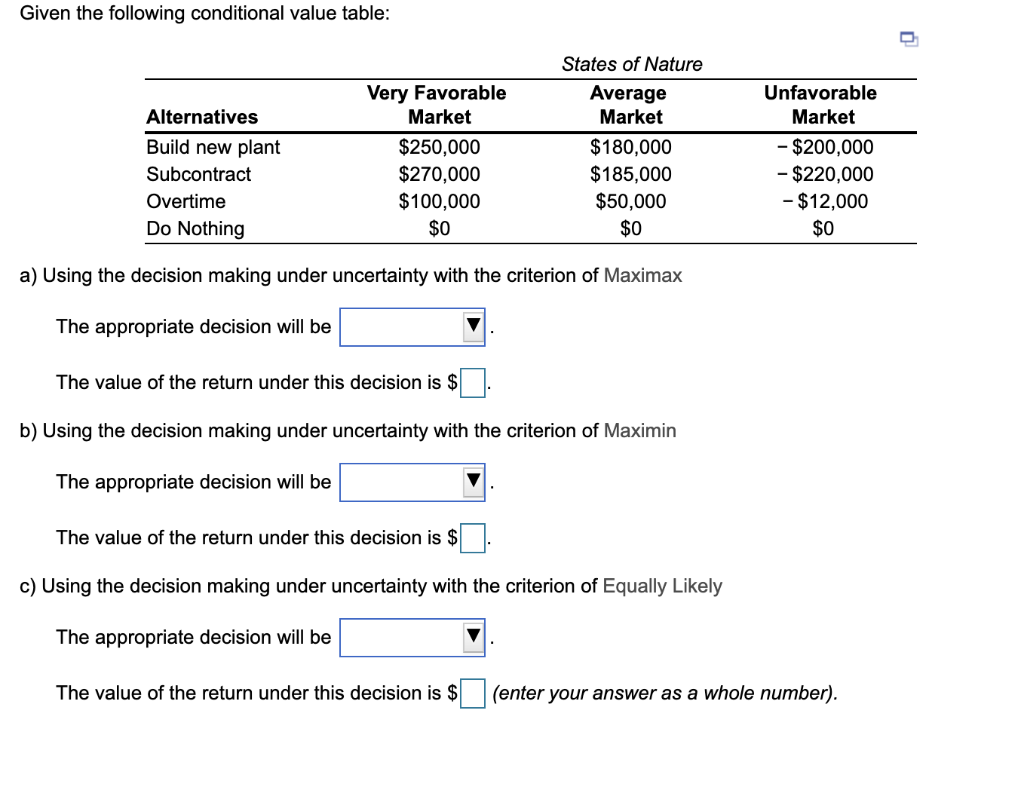
Task: Click the dropdown arrow for part b
Action: 472,481
